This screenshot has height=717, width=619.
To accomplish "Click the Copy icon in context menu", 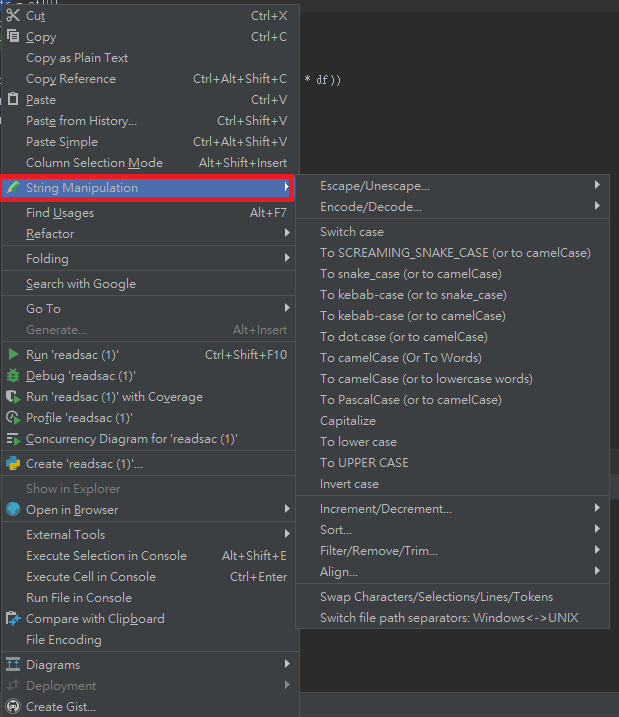I will point(13,37).
